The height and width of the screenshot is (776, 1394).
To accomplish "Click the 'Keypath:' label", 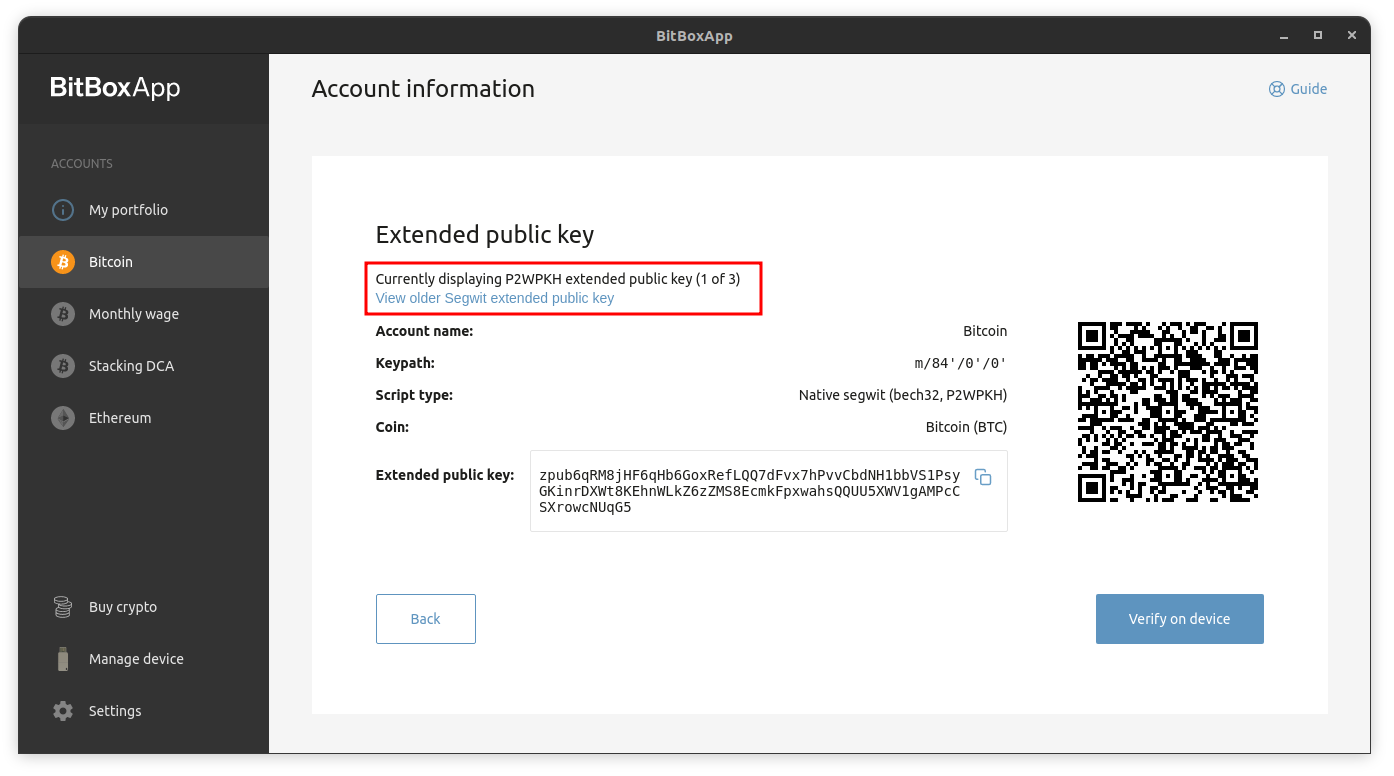I will [x=405, y=363].
